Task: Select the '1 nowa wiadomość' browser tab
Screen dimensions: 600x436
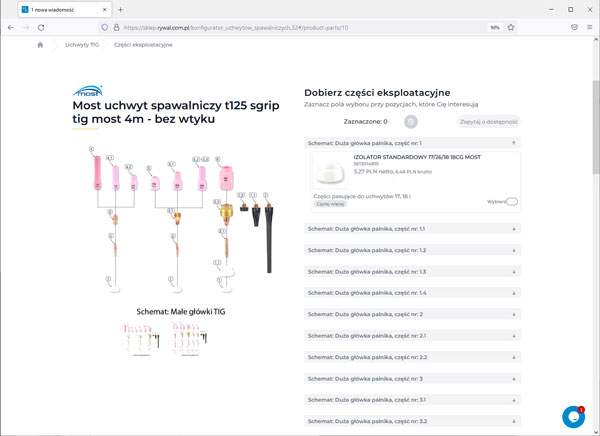Action: (65, 10)
